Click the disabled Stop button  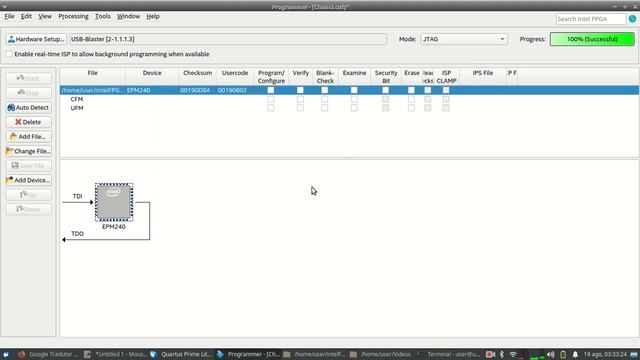(29, 93)
